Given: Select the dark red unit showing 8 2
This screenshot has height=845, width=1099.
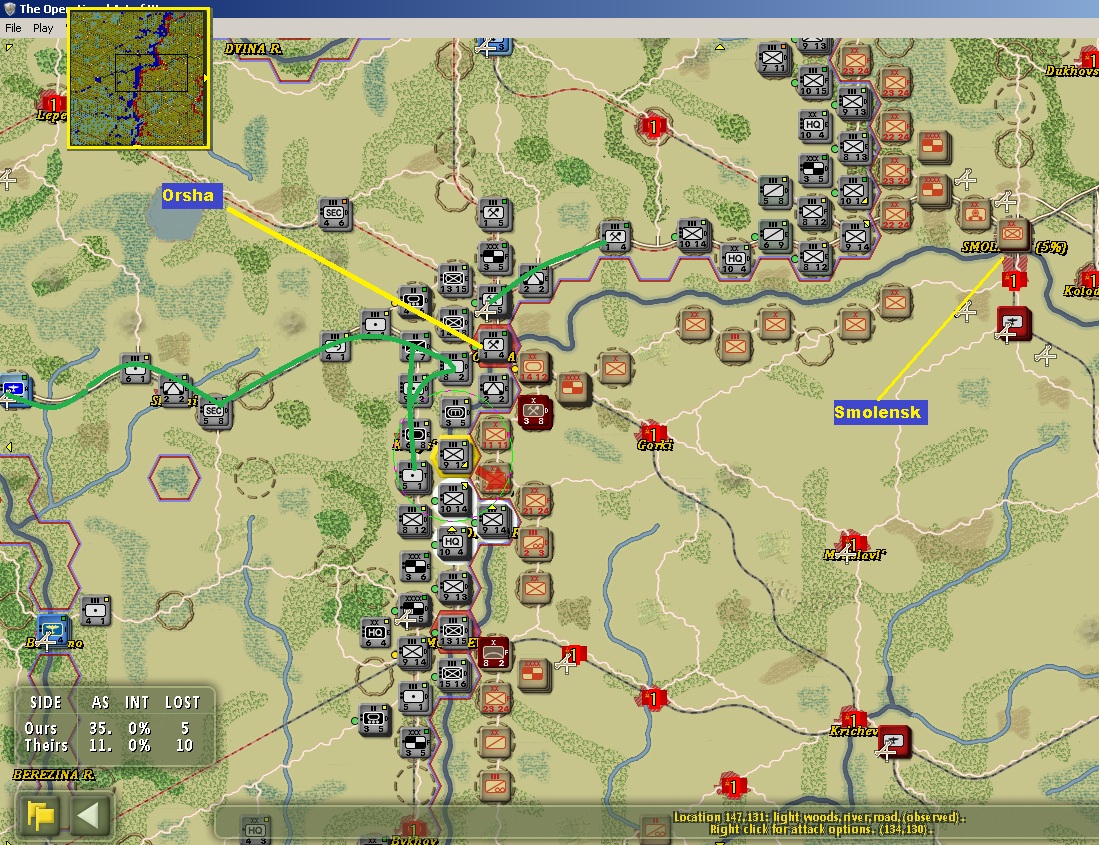Looking at the screenshot, I should (x=494, y=653).
